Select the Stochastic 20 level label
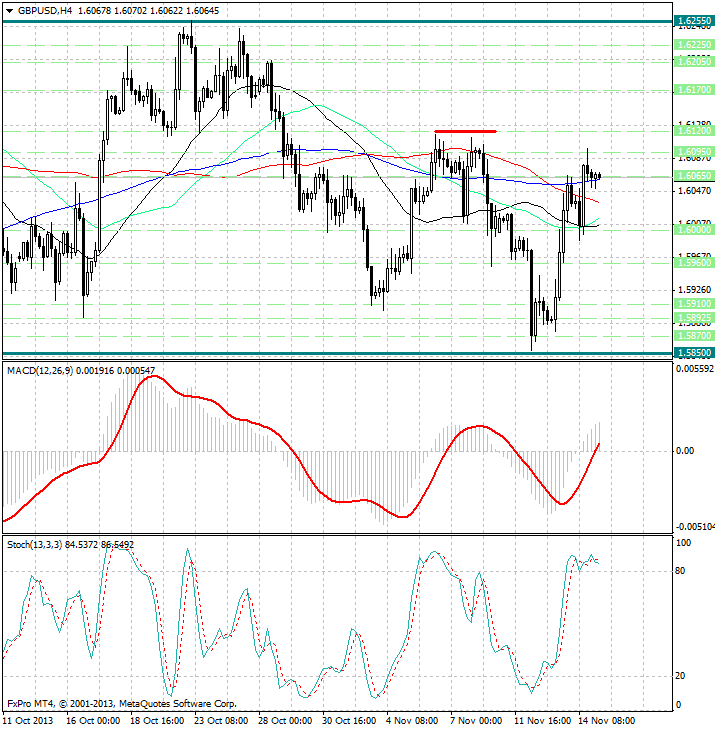The image size is (715, 729). click(680, 676)
